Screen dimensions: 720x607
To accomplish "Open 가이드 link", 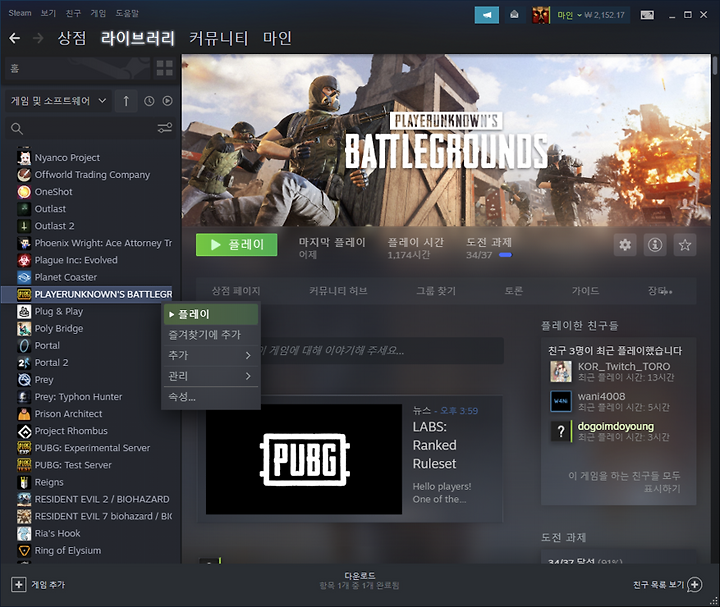I will [585, 291].
